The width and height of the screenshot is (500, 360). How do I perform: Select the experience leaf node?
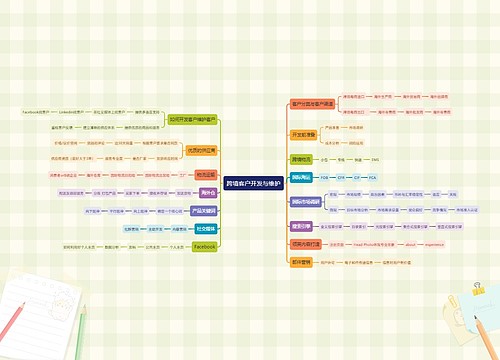point(434,245)
